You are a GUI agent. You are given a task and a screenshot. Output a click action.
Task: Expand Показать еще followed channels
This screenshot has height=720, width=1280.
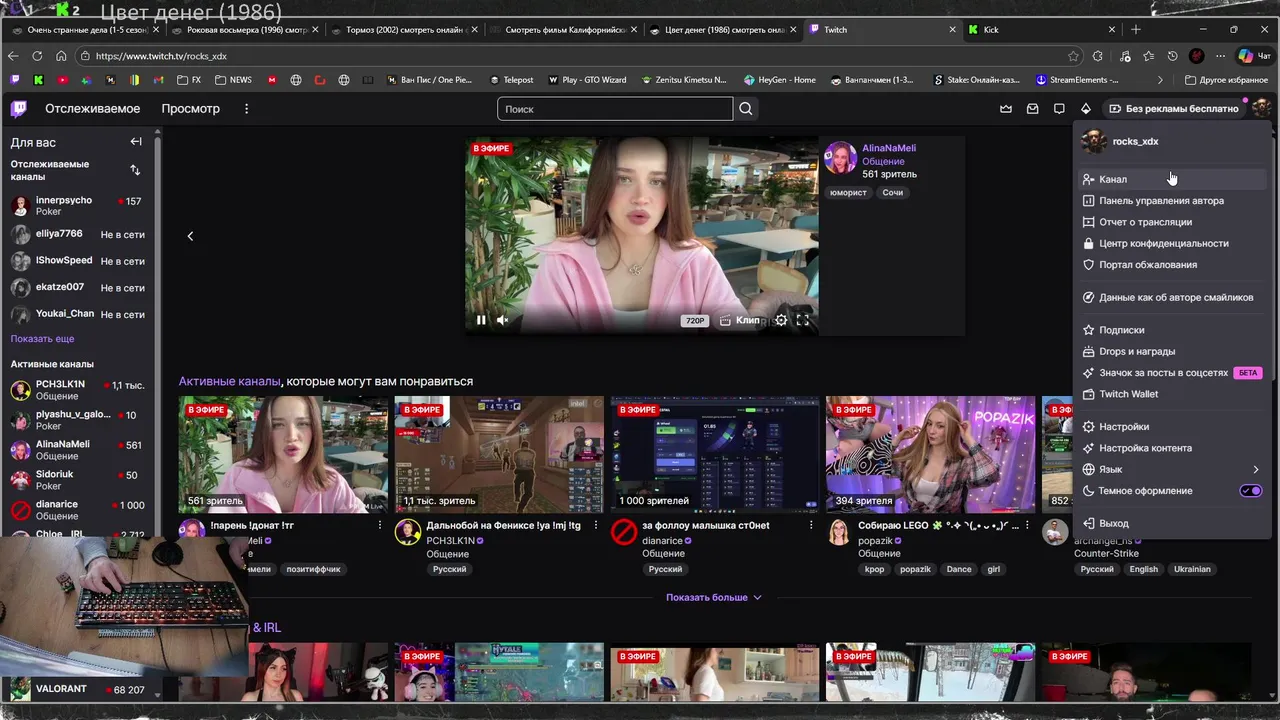(x=42, y=339)
